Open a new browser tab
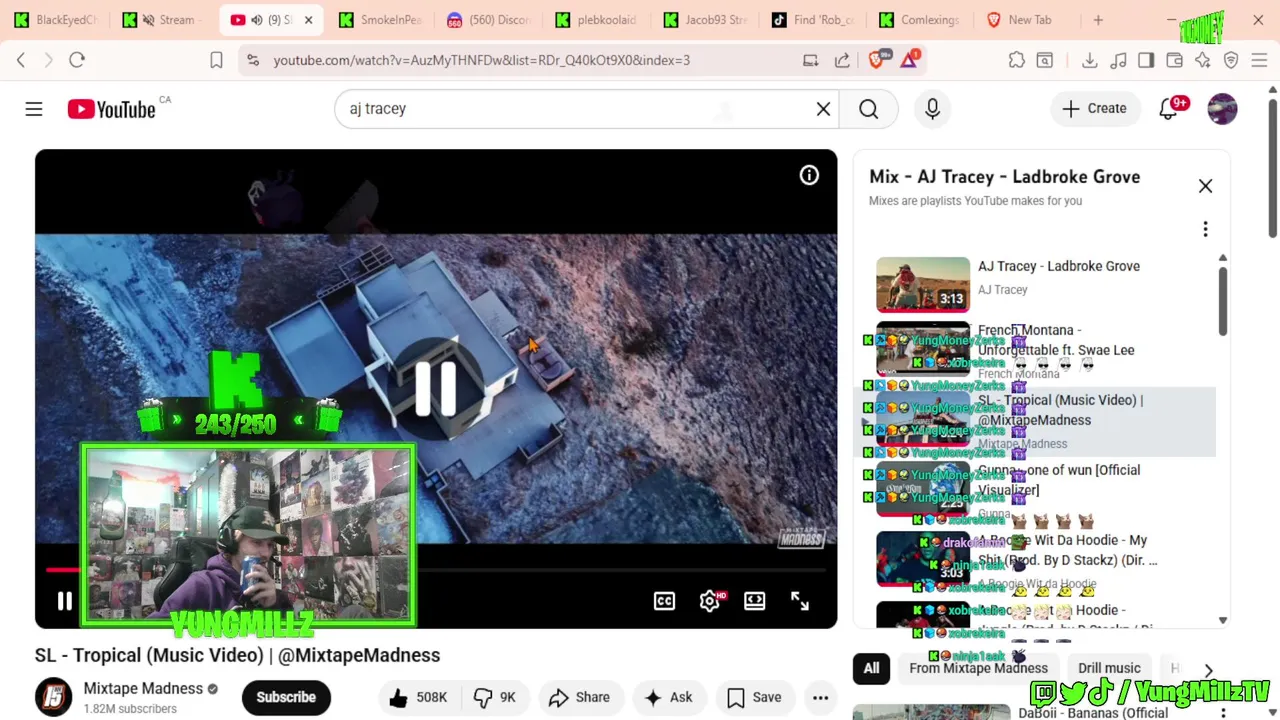The image size is (1280, 720). click(x=1098, y=20)
